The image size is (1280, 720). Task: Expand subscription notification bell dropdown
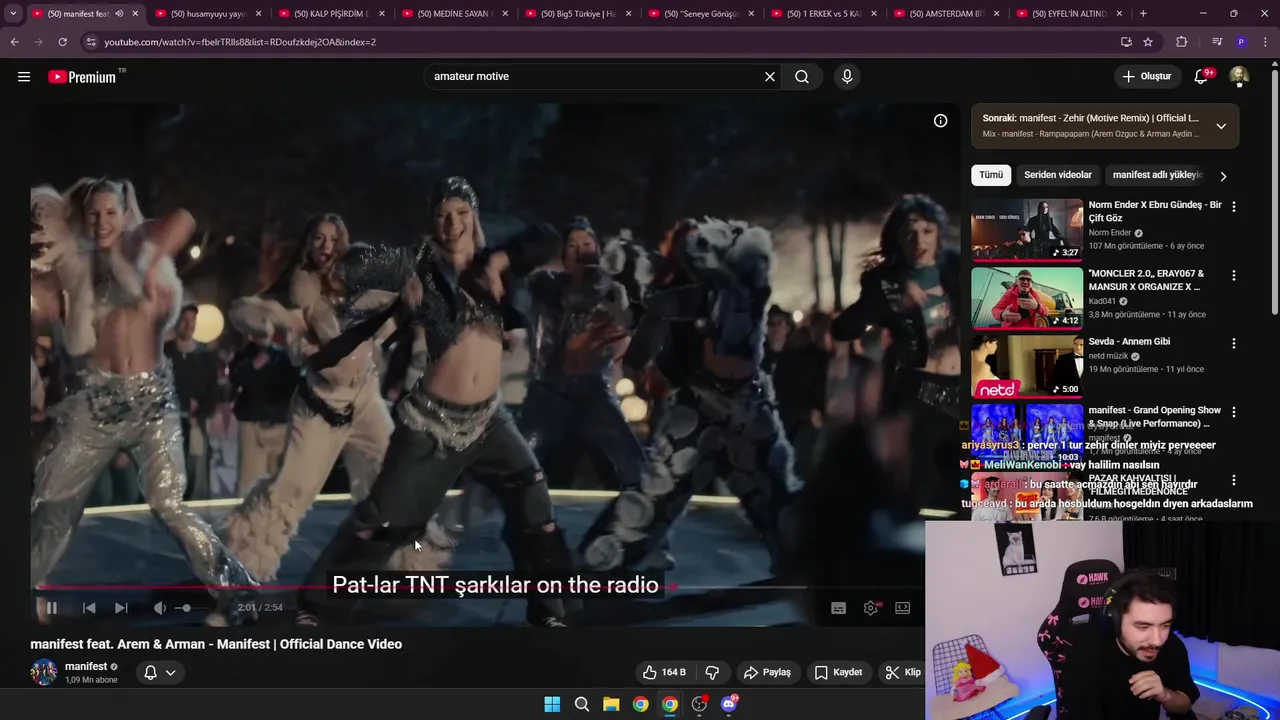pos(160,672)
